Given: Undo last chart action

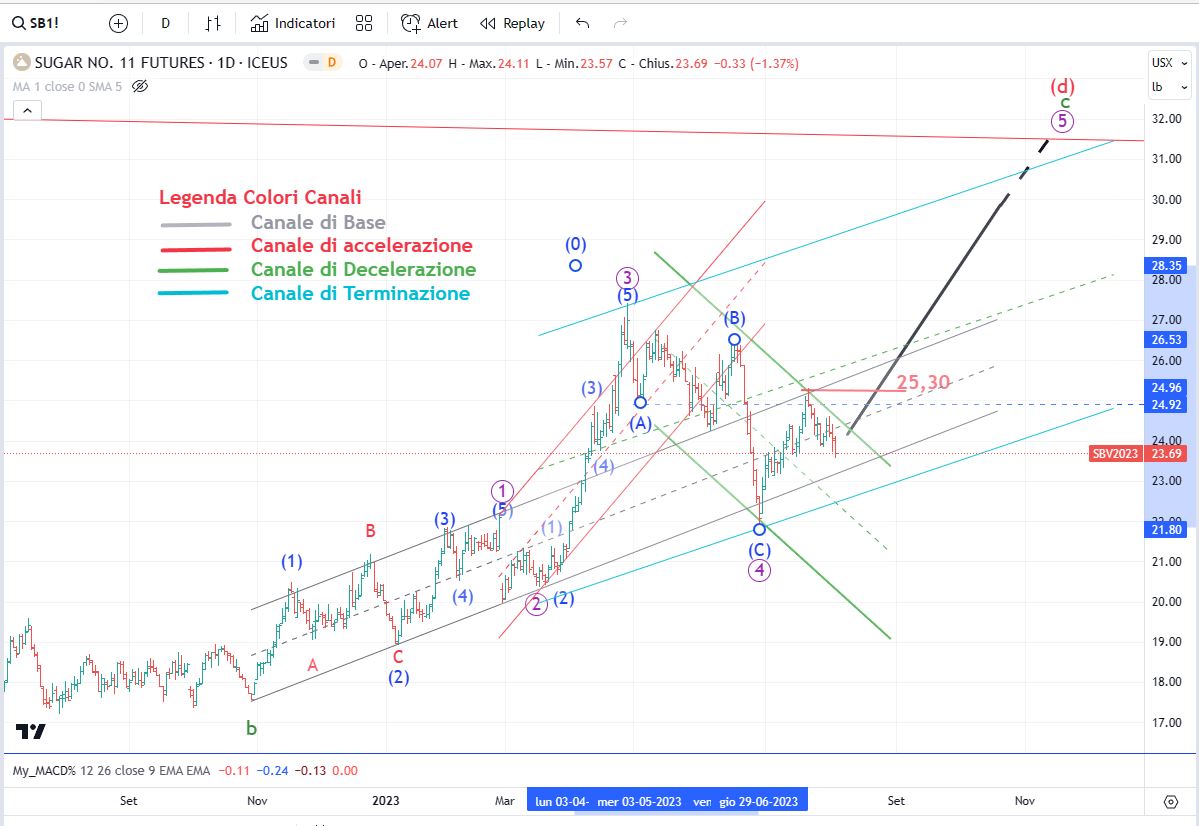Looking at the screenshot, I should [x=583, y=24].
